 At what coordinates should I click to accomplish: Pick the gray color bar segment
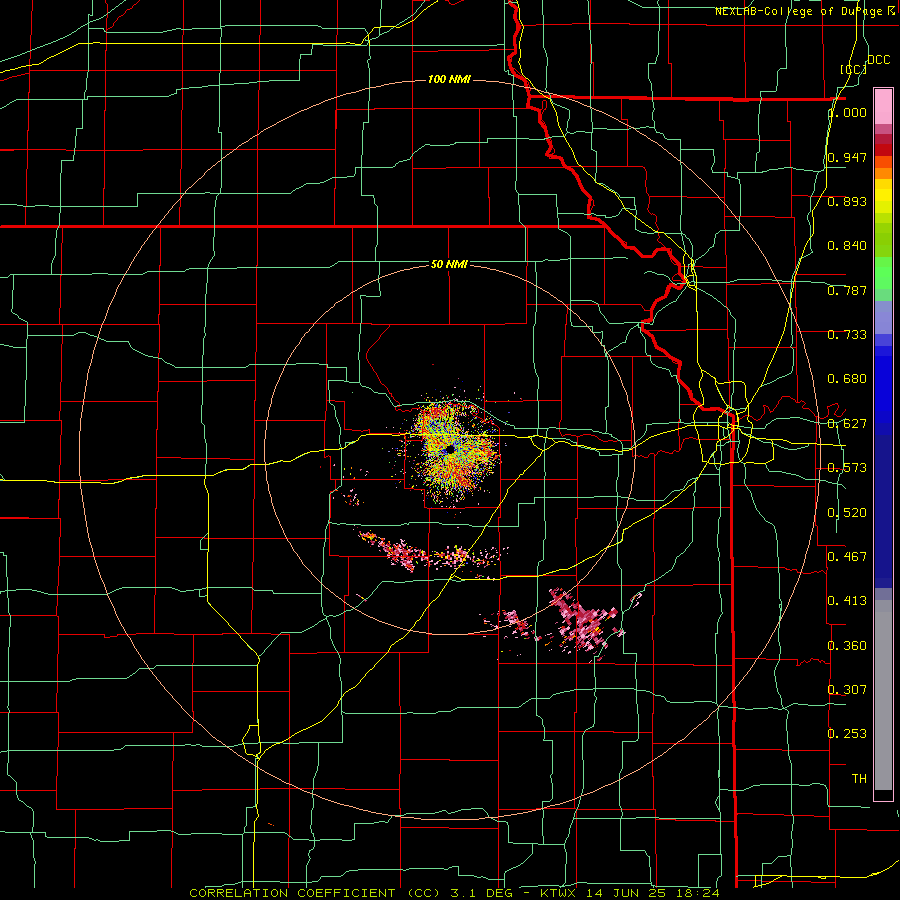point(883,695)
